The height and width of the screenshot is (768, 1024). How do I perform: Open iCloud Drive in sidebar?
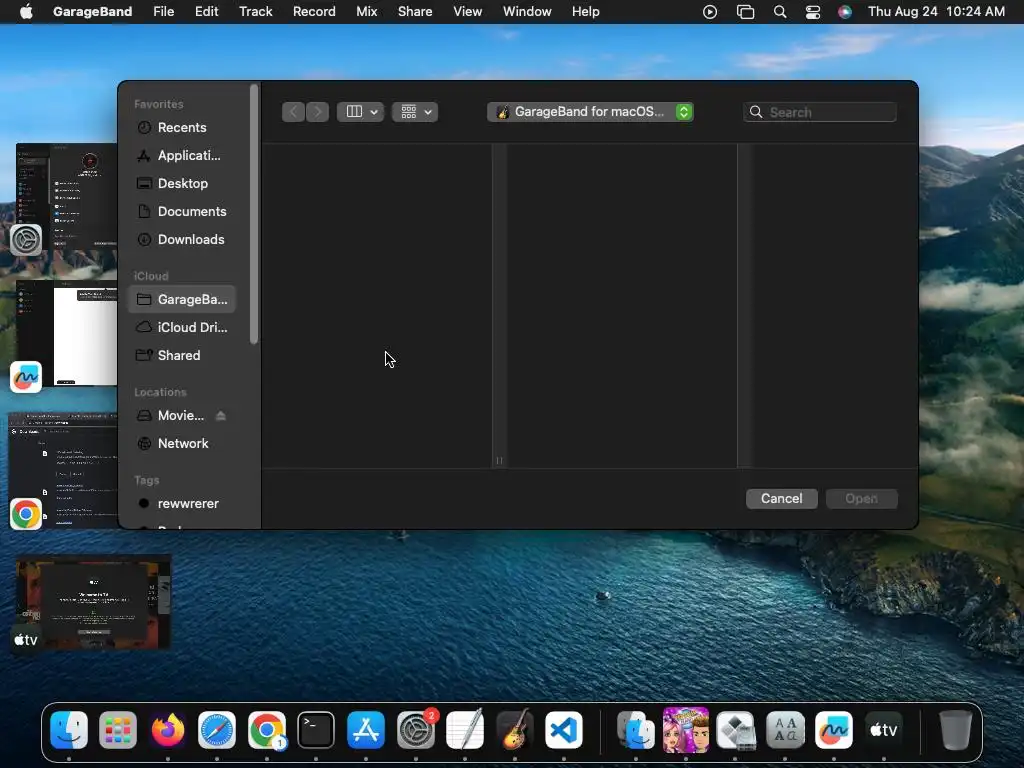coord(182,327)
